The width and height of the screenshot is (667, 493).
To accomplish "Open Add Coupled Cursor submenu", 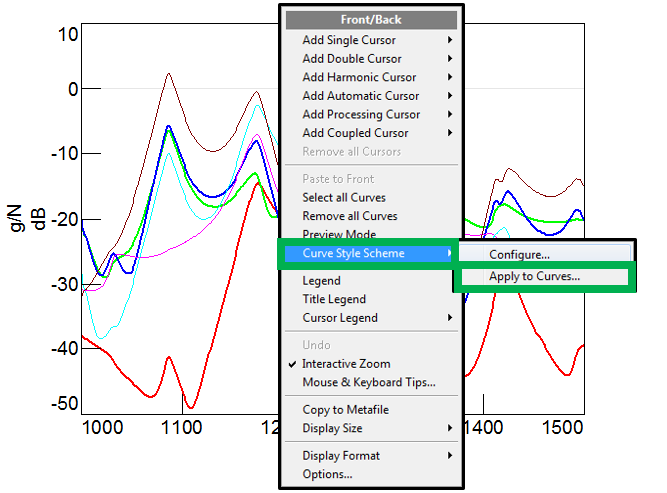I will pos(355,133).
